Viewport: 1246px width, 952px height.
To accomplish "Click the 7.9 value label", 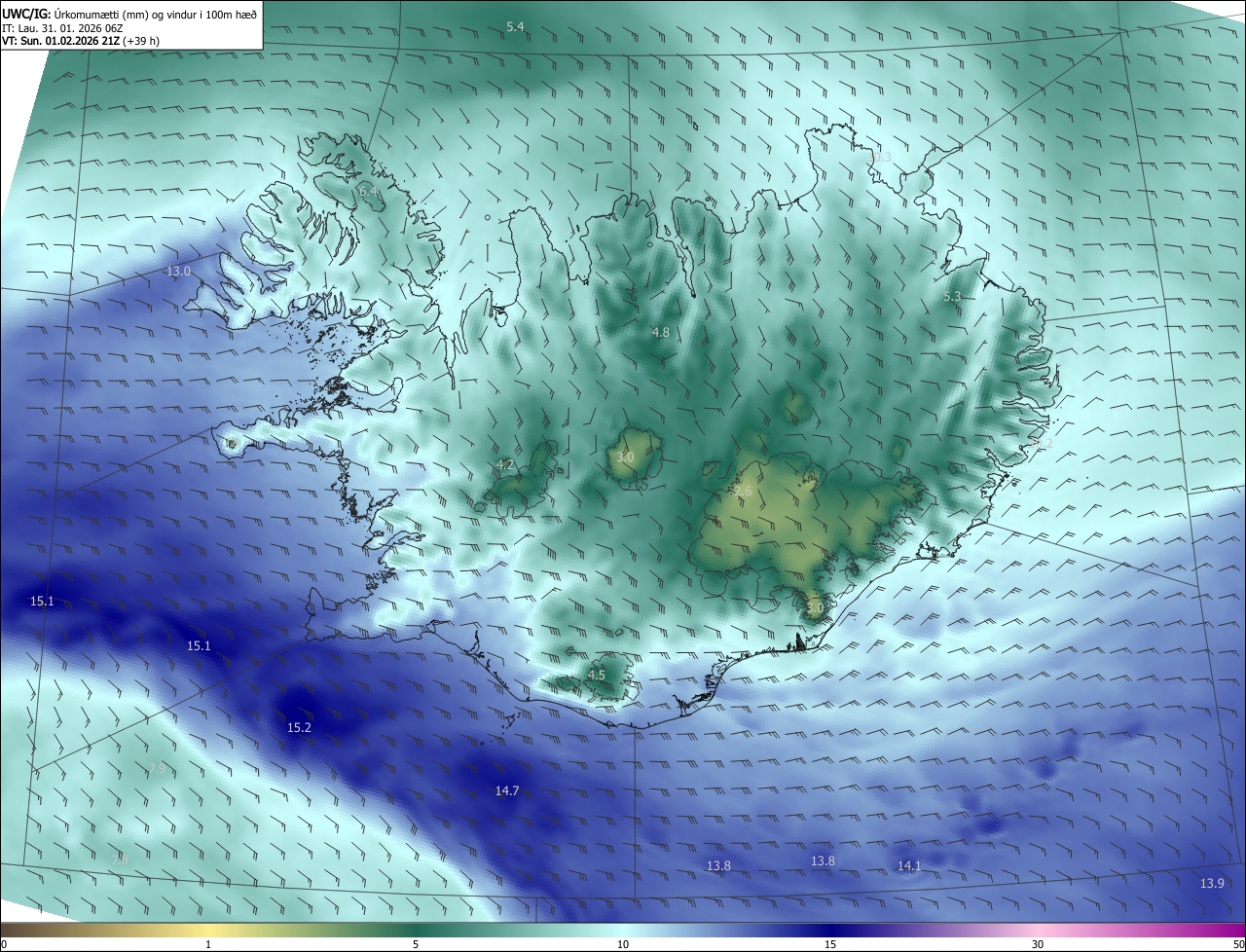I will coord(157,768).
